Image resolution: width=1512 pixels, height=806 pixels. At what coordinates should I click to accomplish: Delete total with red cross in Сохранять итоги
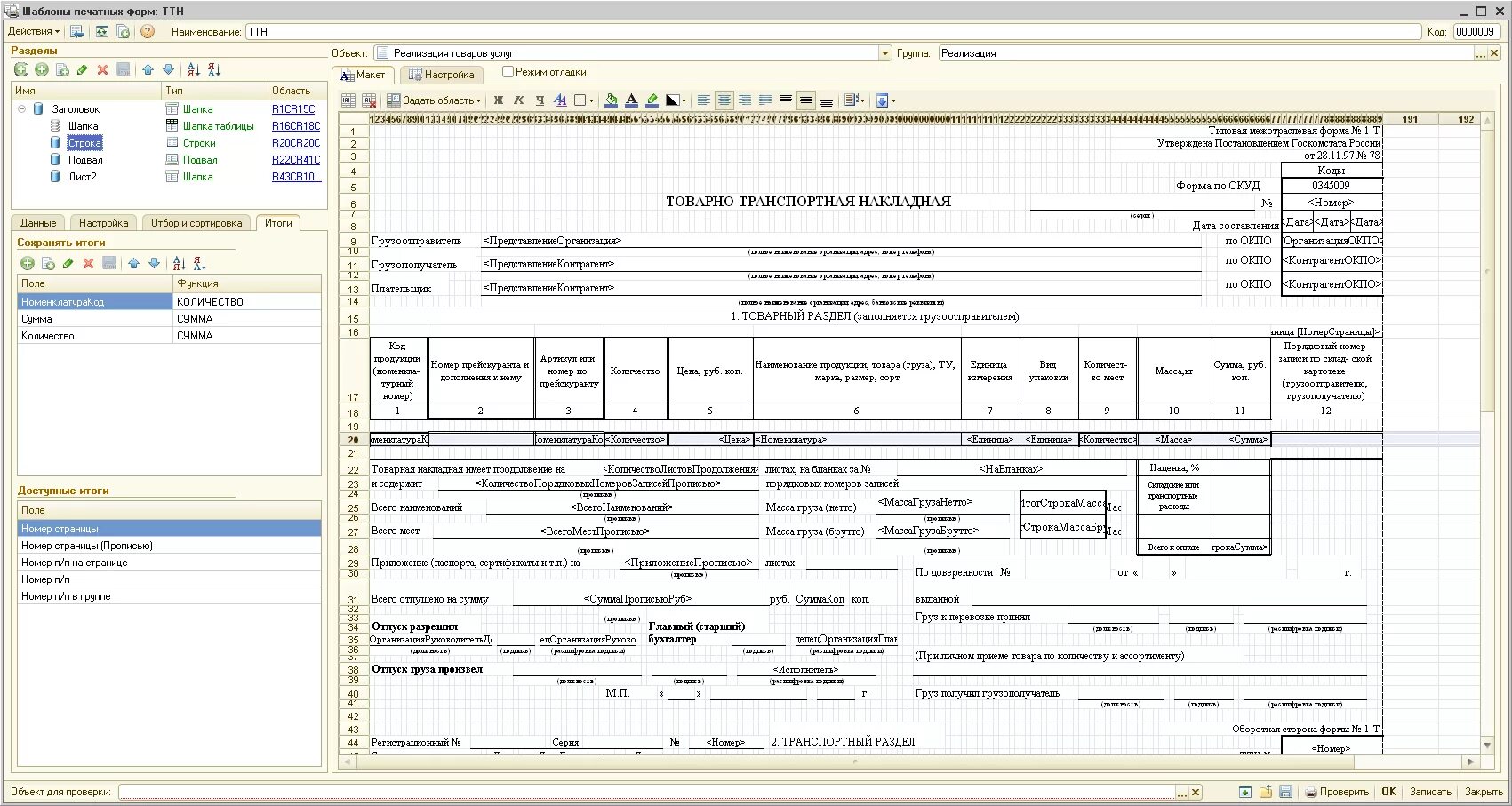88,263
